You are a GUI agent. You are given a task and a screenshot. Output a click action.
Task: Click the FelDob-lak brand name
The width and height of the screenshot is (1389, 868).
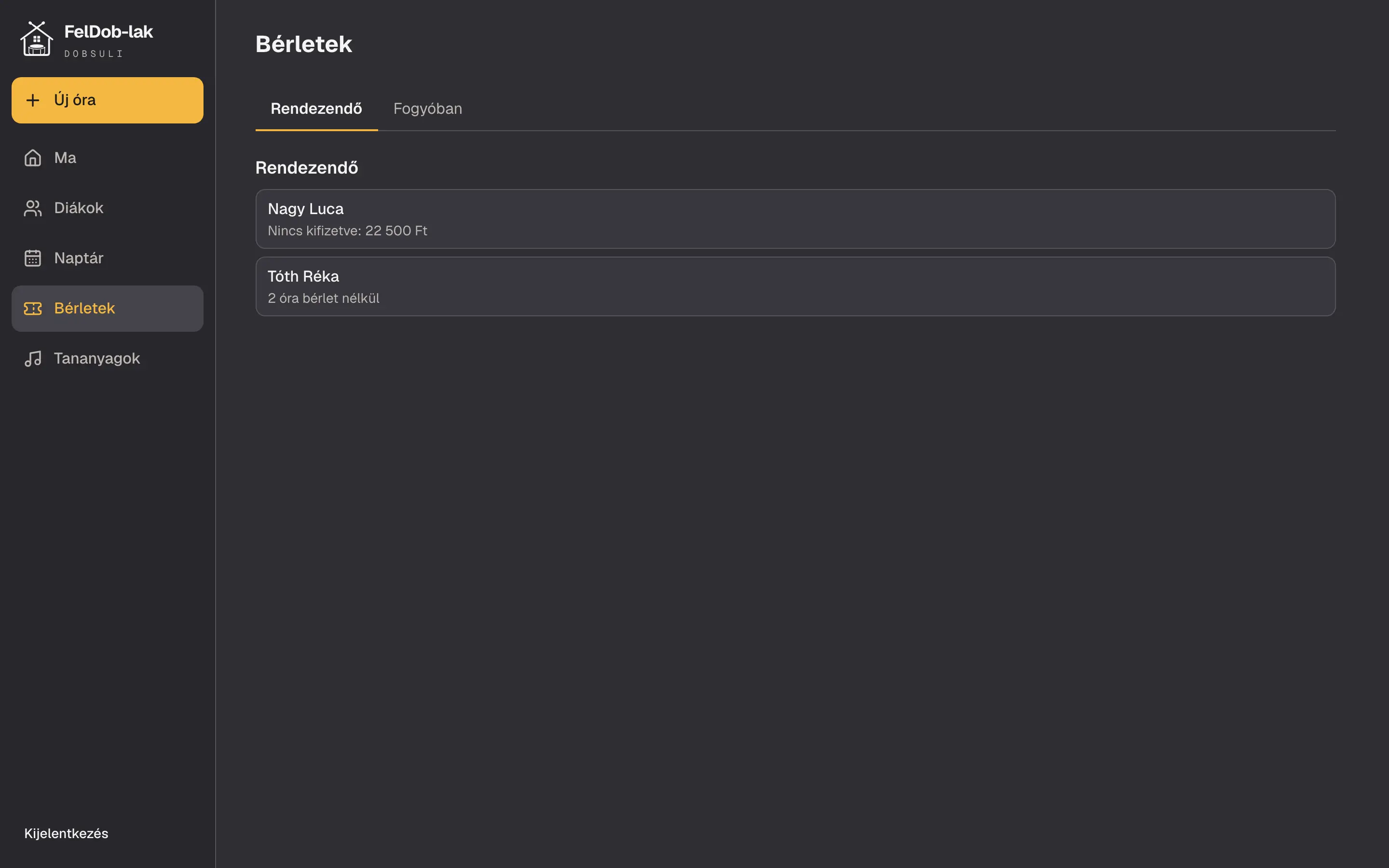[x=109, y=31]
